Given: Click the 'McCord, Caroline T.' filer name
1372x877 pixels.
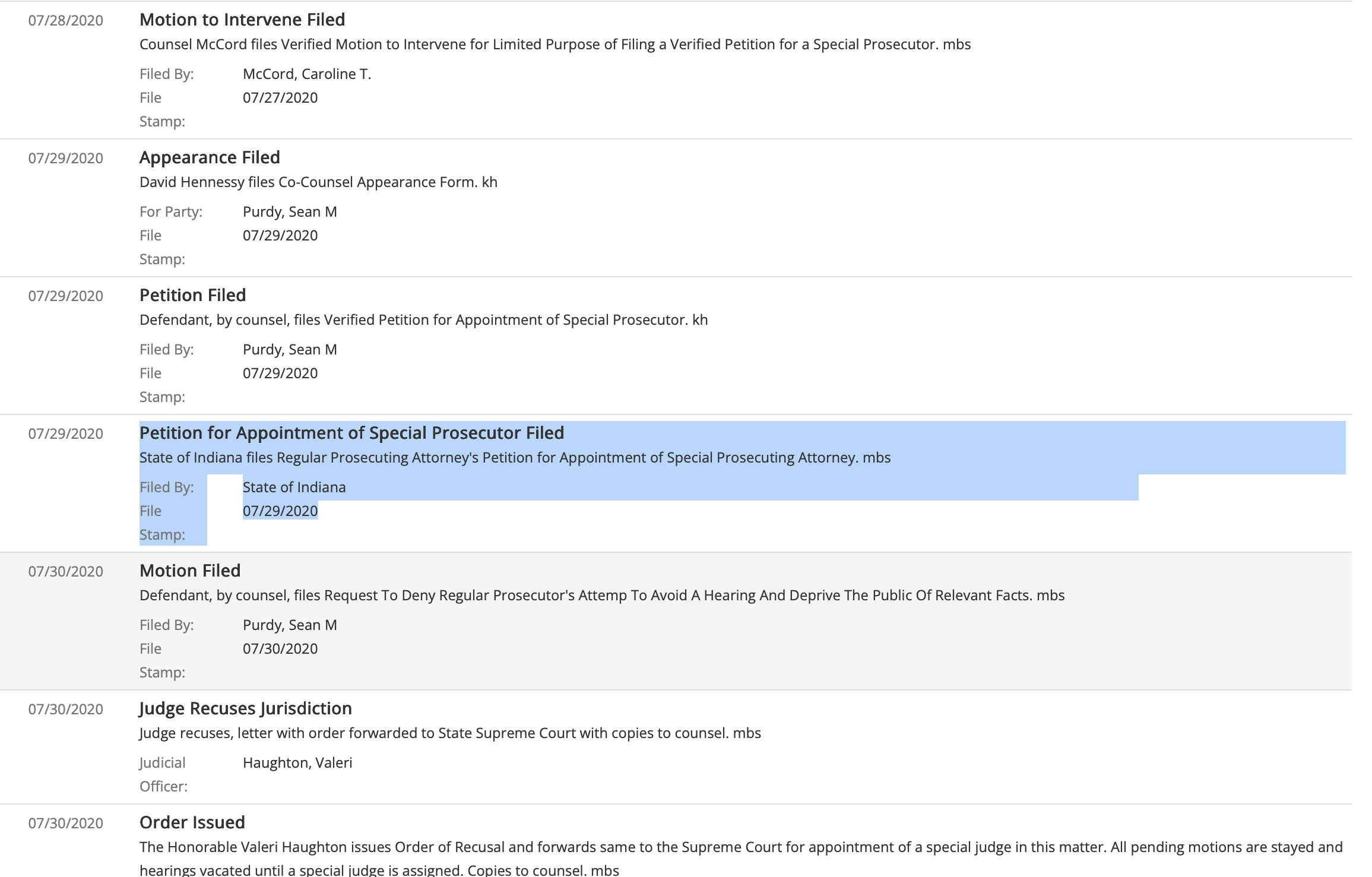Looking at the screenshot, I should [x=306, y=74].
